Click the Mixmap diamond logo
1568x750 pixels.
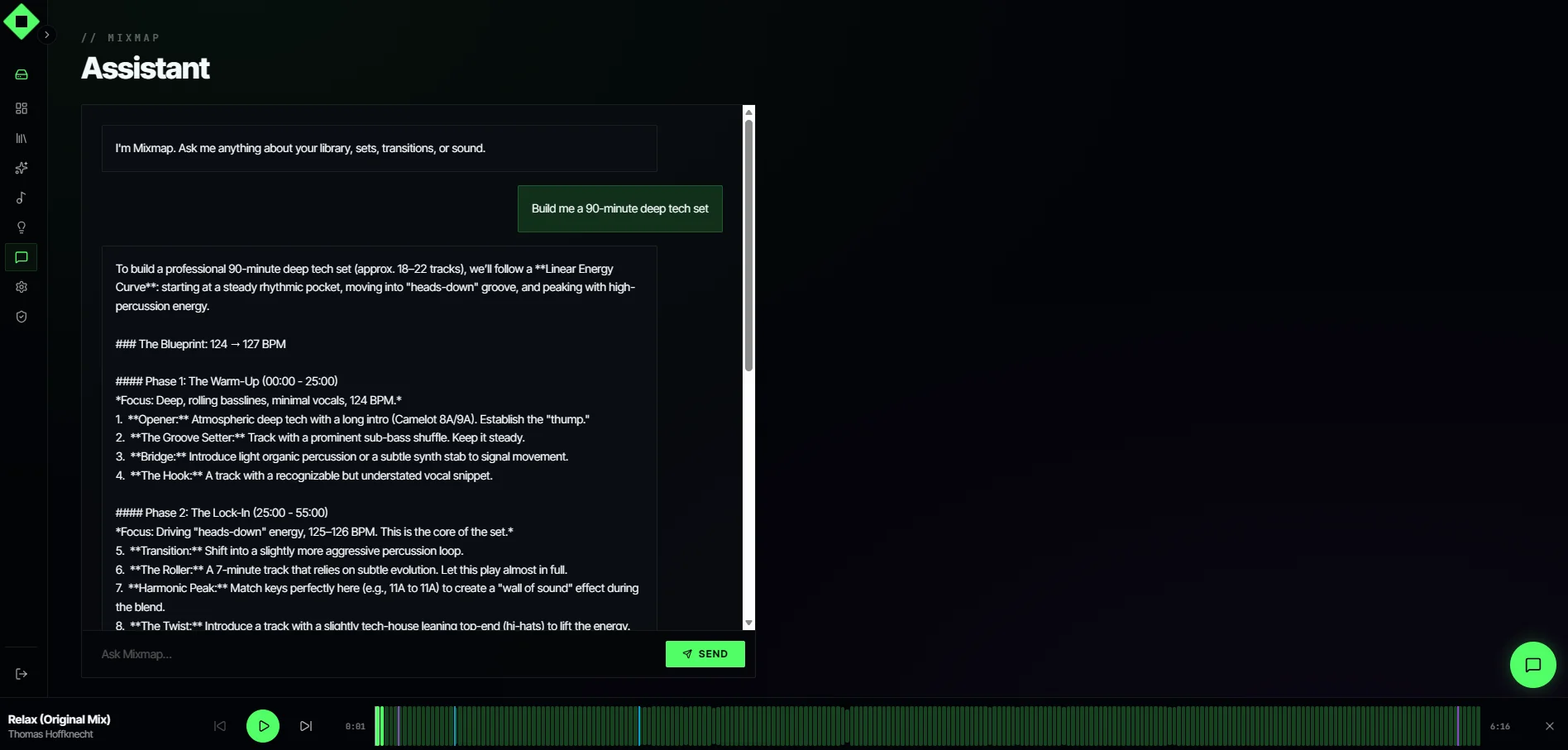coord(22,21)
